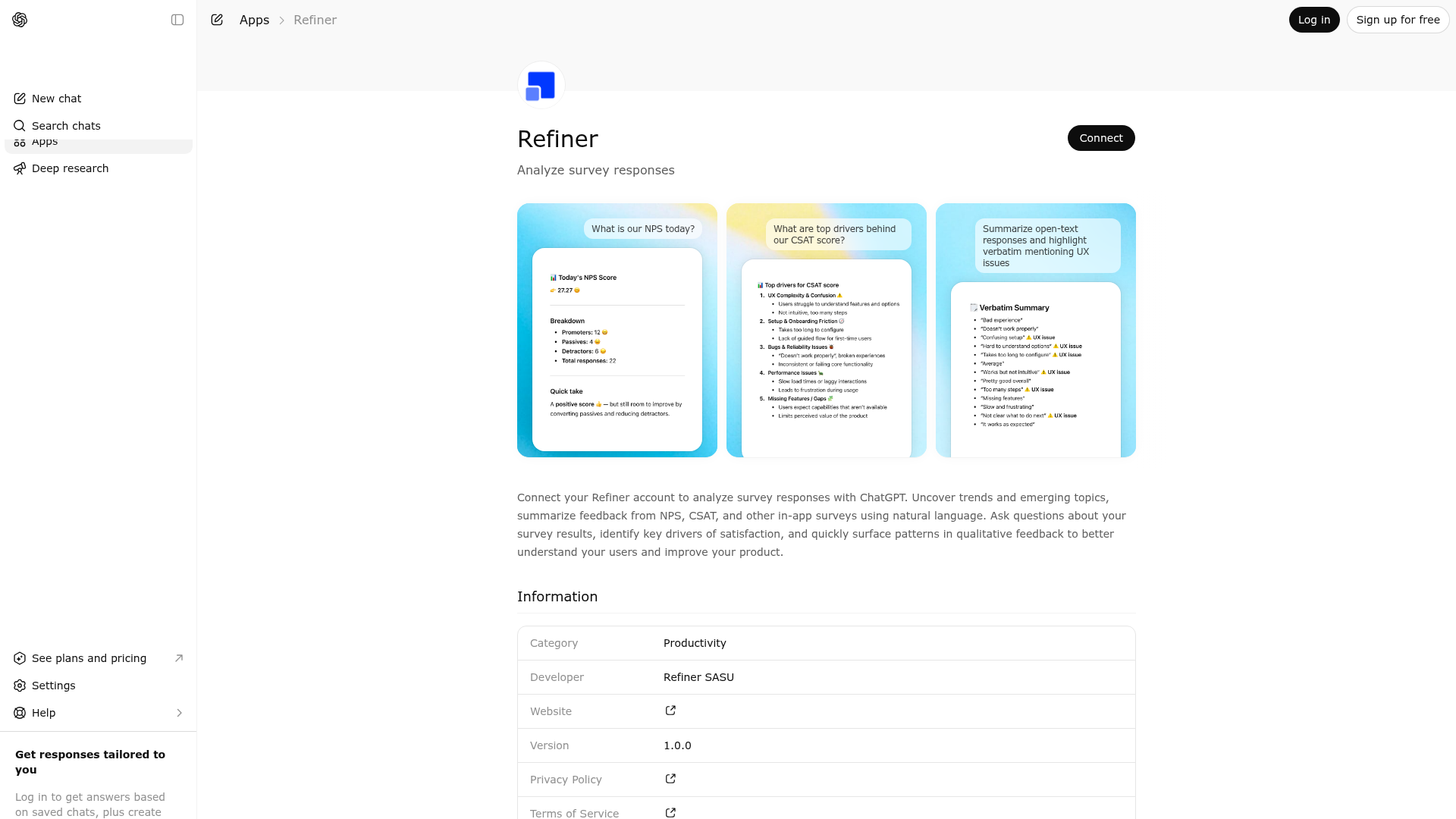Click the Information section heading
This screenshot has width=1456, height=819.
[x=557, y=597]
